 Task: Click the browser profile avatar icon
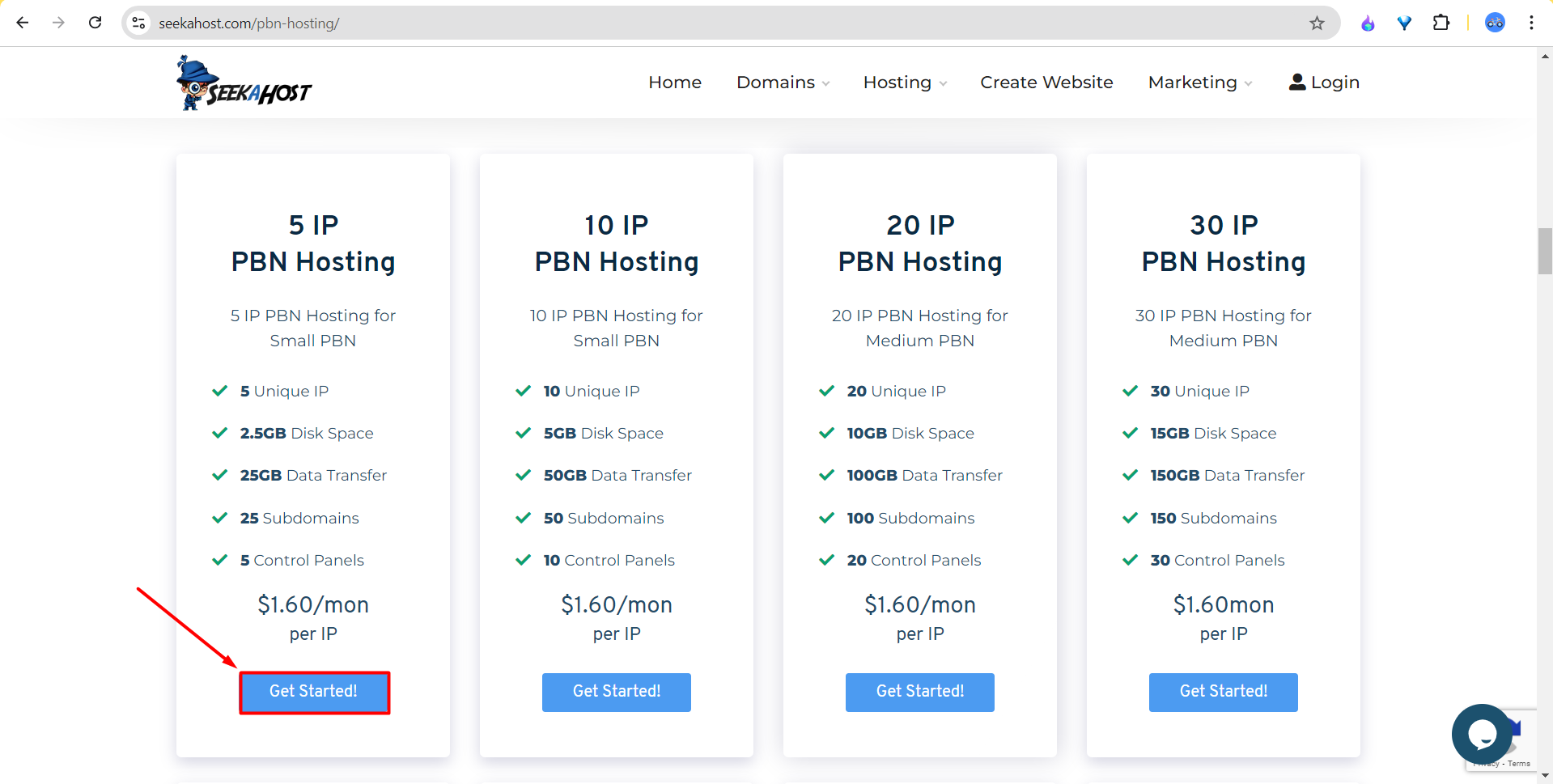click(x=1495, y=23)
